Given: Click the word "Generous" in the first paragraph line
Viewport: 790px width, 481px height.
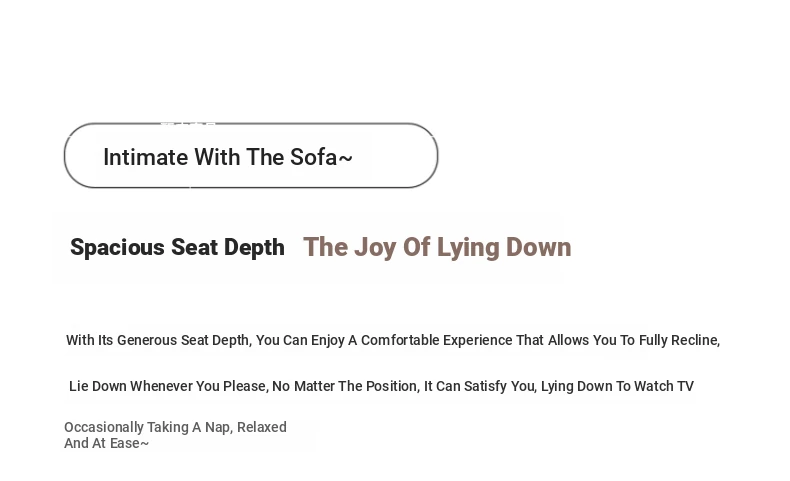Looking at the screenshot, I should (x=147, y=340).
